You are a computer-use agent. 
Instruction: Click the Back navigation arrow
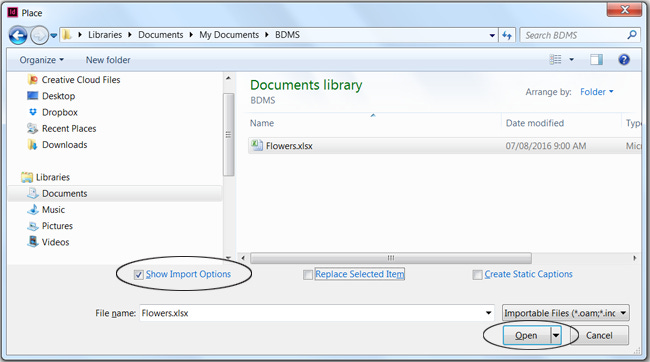[x=18, y=36]
